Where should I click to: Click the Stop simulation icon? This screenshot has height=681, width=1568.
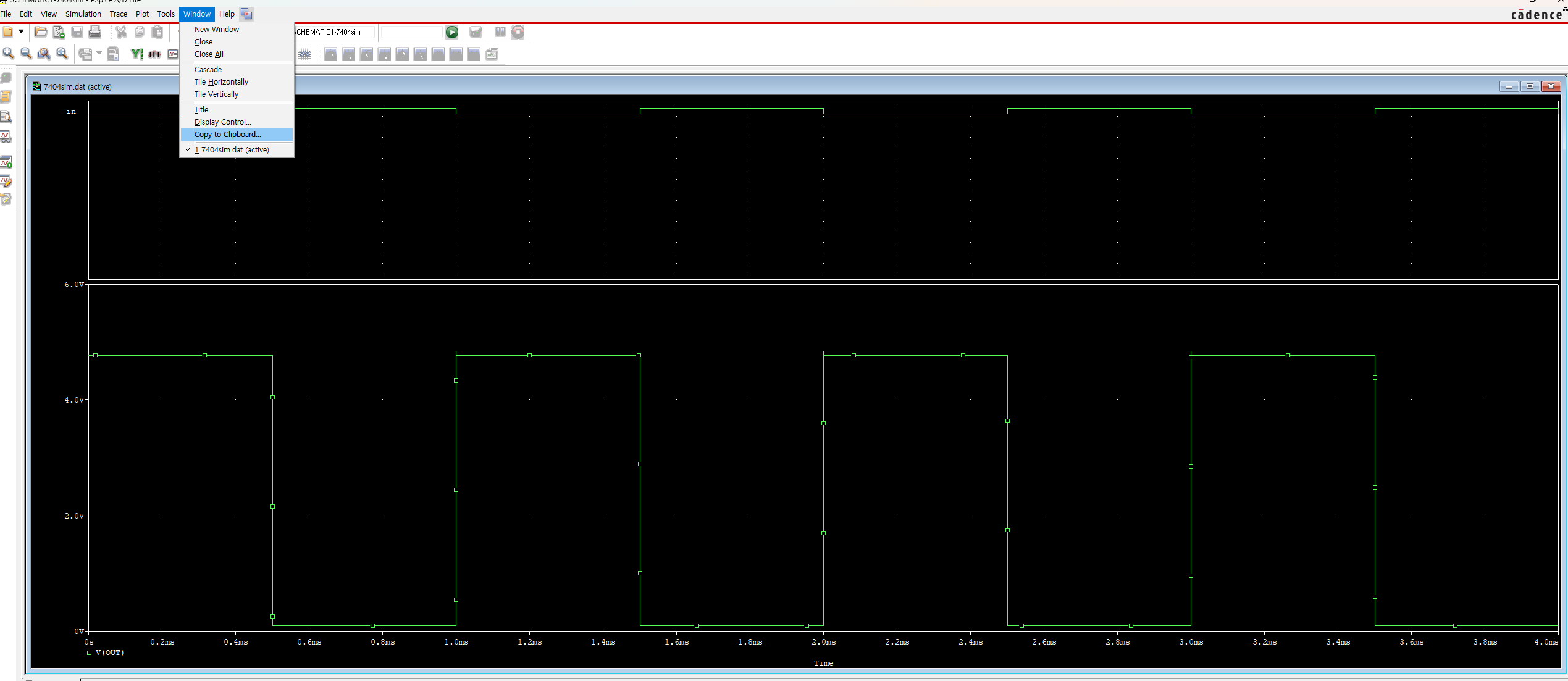518,32
